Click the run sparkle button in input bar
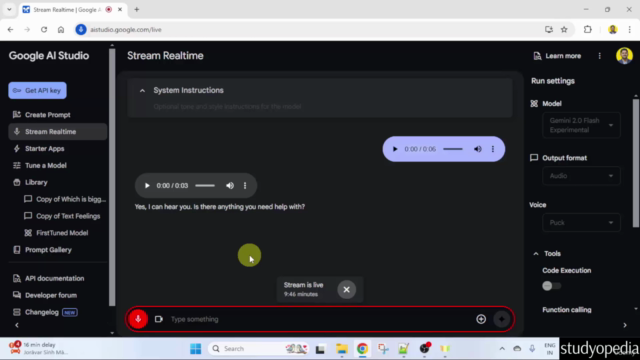This screenshot has width=640, height=360. [x=501, y=319]
